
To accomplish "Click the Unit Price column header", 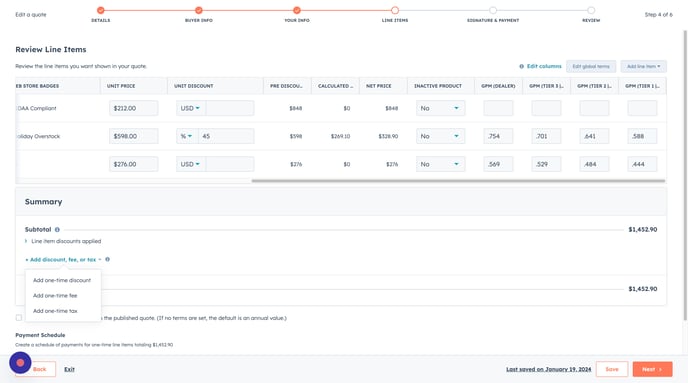I will click(x=133, y=86).
